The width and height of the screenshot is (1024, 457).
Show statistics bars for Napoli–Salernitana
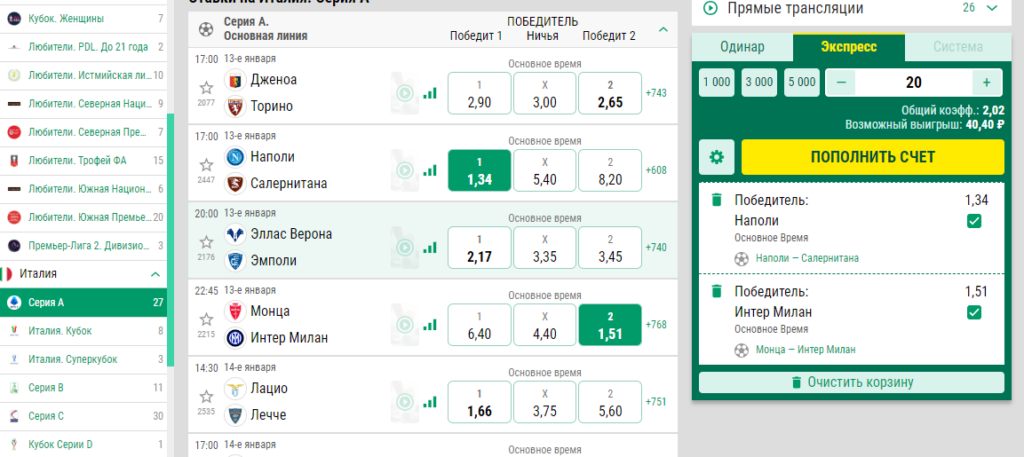429,170
